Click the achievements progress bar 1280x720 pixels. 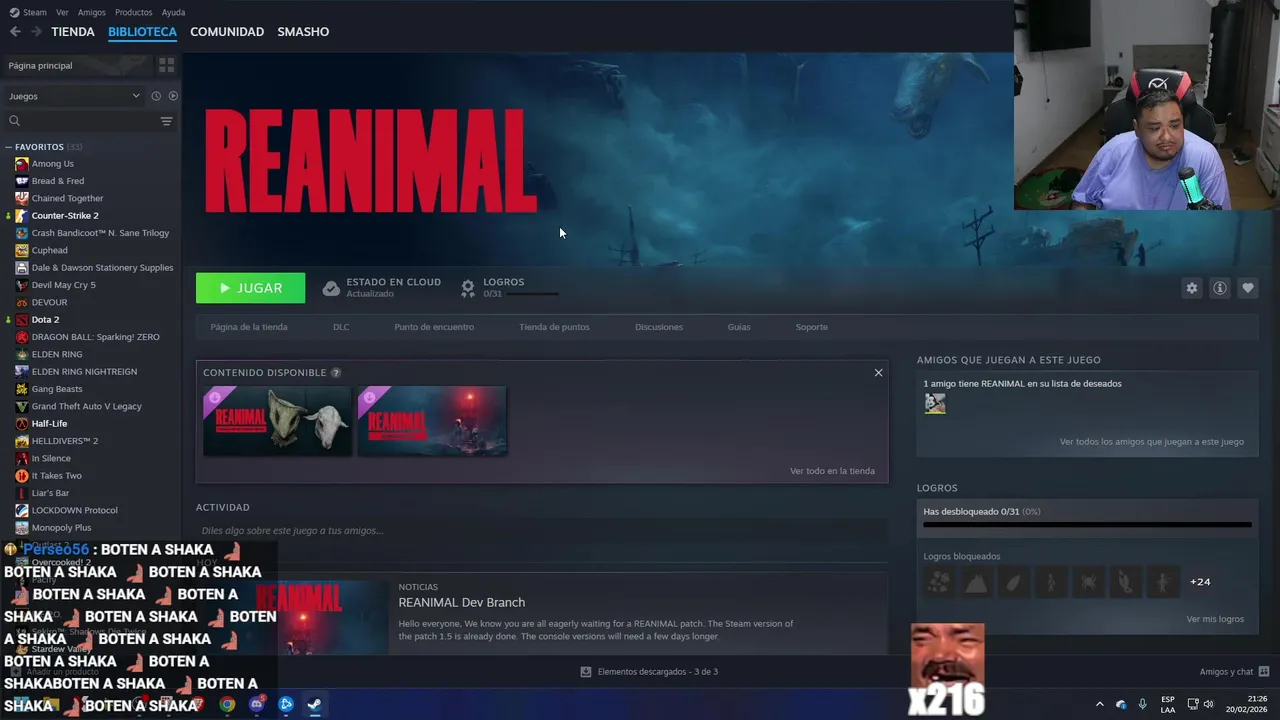[1087, 524]
